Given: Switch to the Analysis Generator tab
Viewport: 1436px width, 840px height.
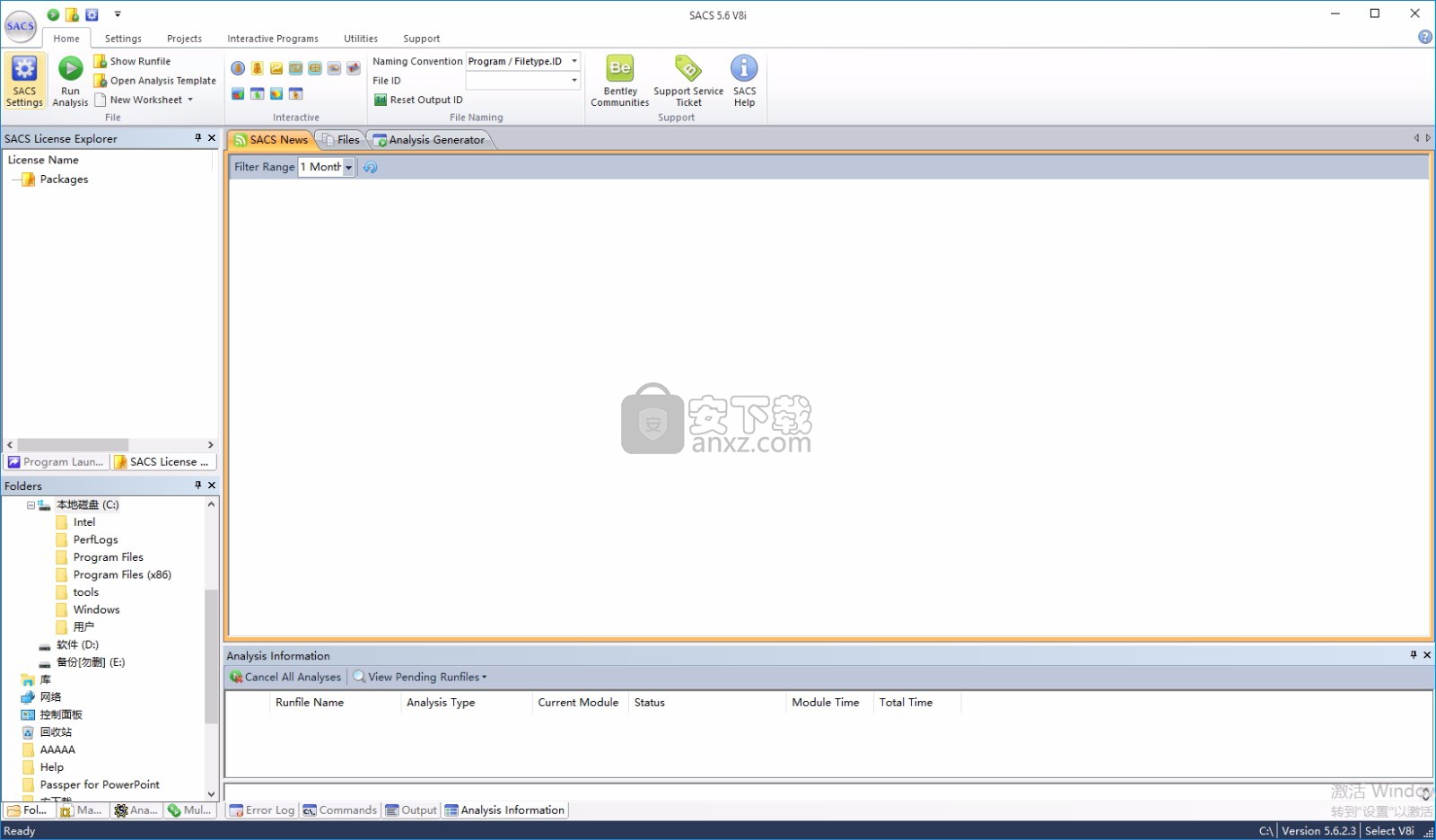Looking at the screenshot, I should point(430,140).
